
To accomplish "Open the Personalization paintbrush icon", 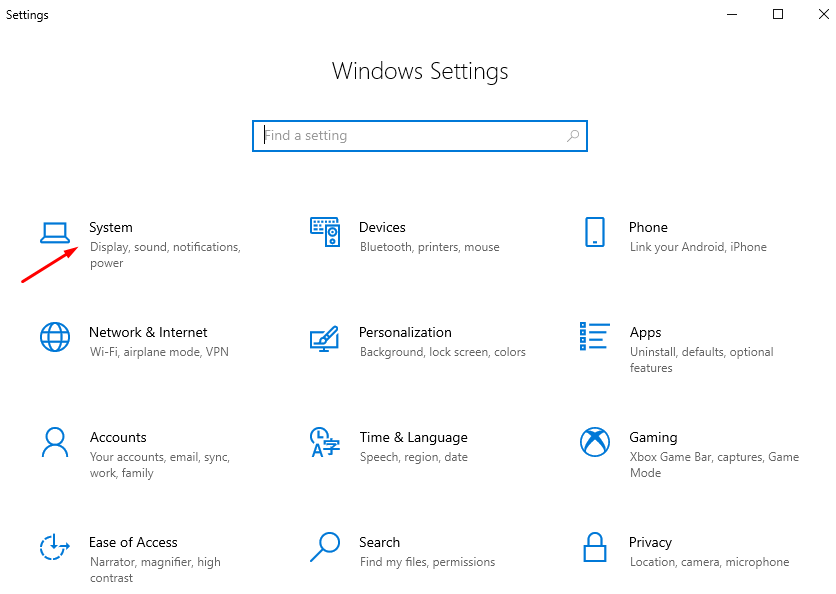I will 325,338.
